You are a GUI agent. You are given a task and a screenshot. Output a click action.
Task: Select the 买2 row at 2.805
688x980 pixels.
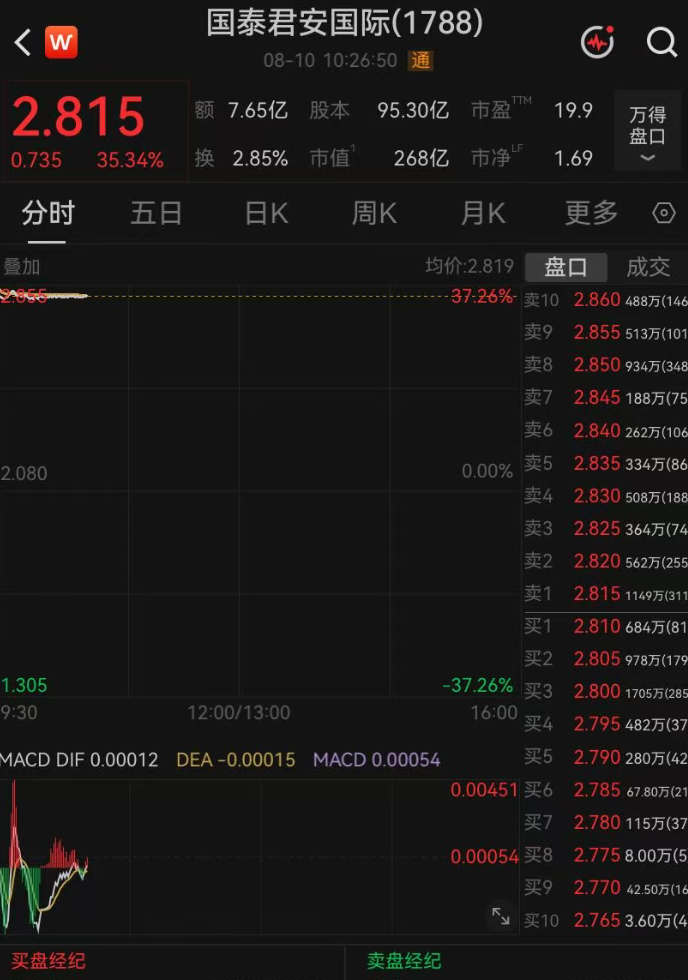tap(605, 659)
